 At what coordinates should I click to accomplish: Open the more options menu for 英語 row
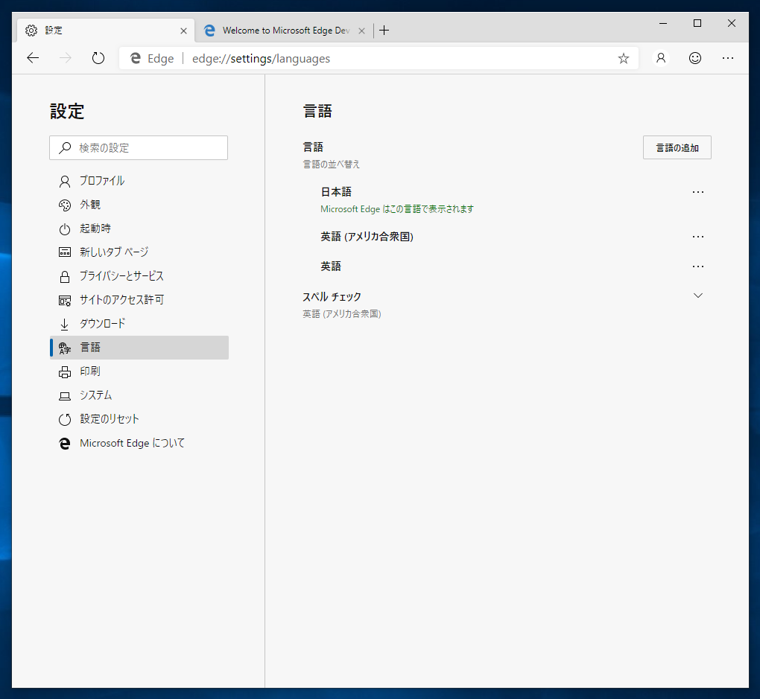[x=698, y=266]
